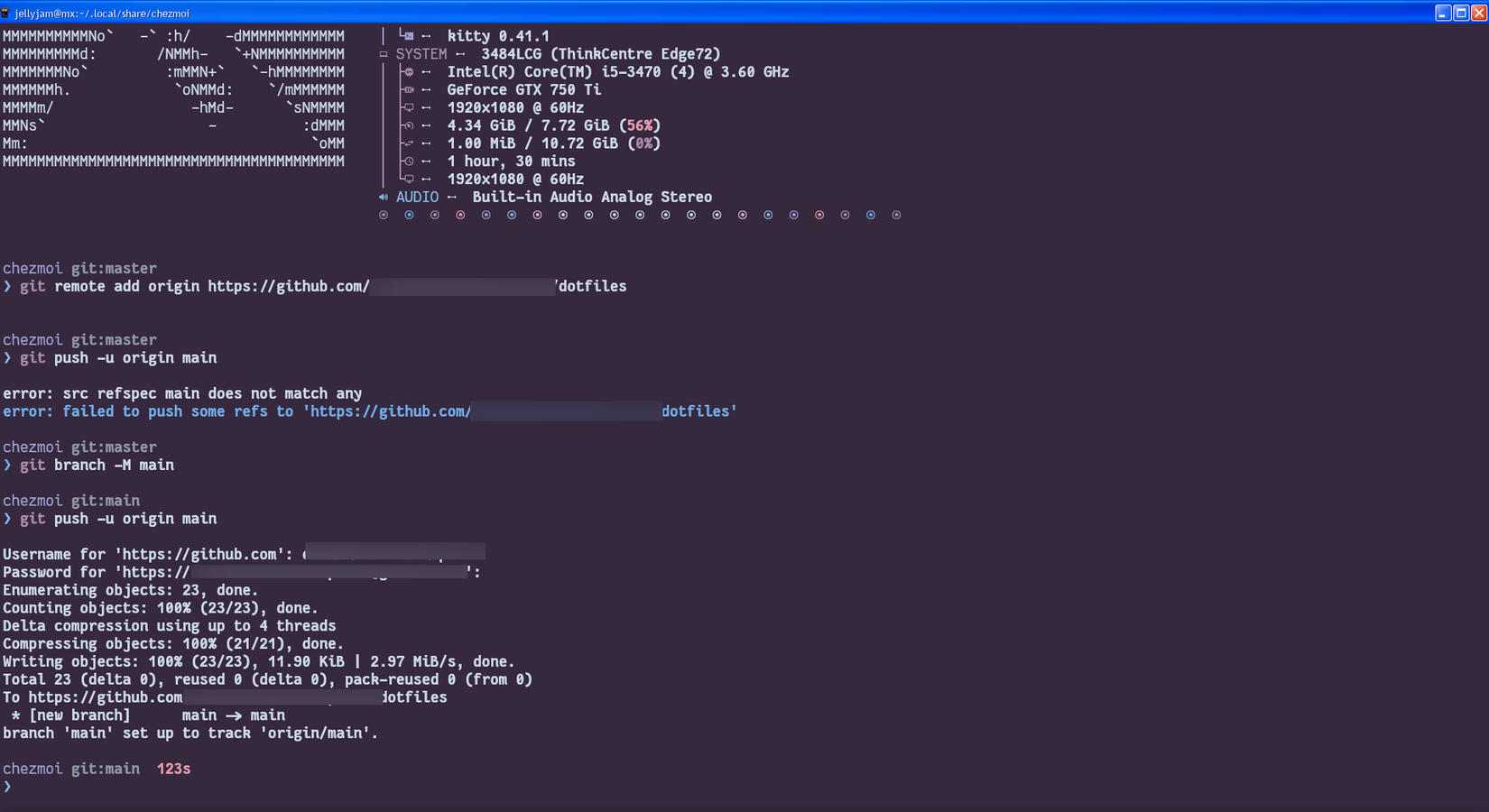Select the chezmoi git:master prompt text

click(80, 268)
